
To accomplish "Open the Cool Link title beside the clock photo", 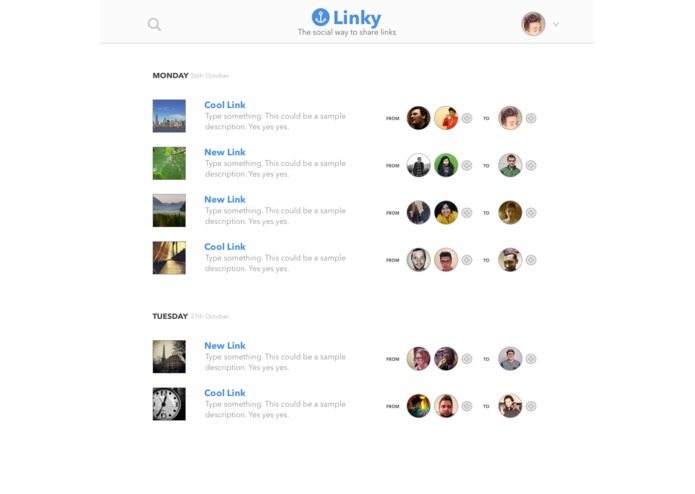I will tap(225, 393).
